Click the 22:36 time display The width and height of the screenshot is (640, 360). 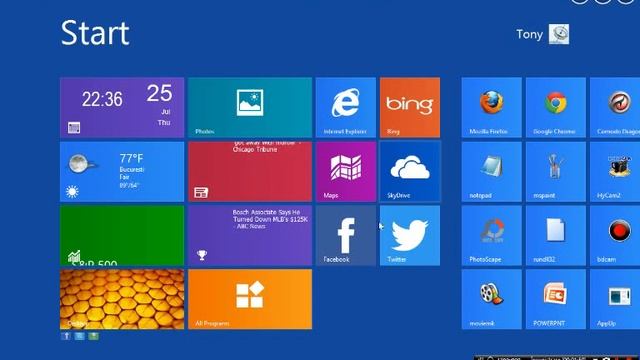point(102,99)
